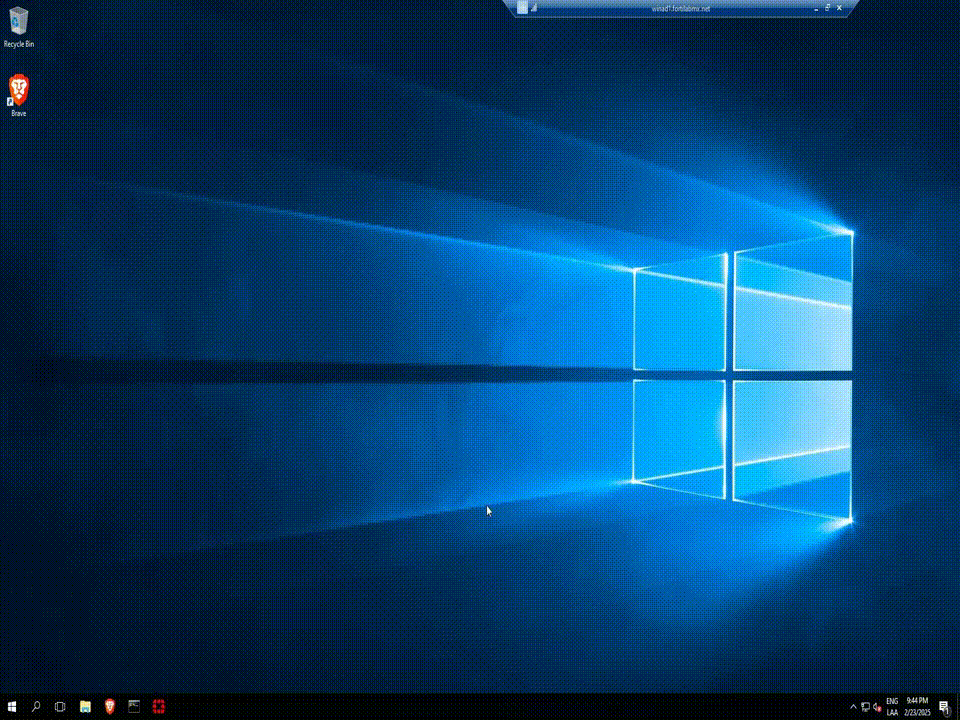Open the red FortiClient taskbar icon
Screen dimensions: 960x720
pos(159,707)
